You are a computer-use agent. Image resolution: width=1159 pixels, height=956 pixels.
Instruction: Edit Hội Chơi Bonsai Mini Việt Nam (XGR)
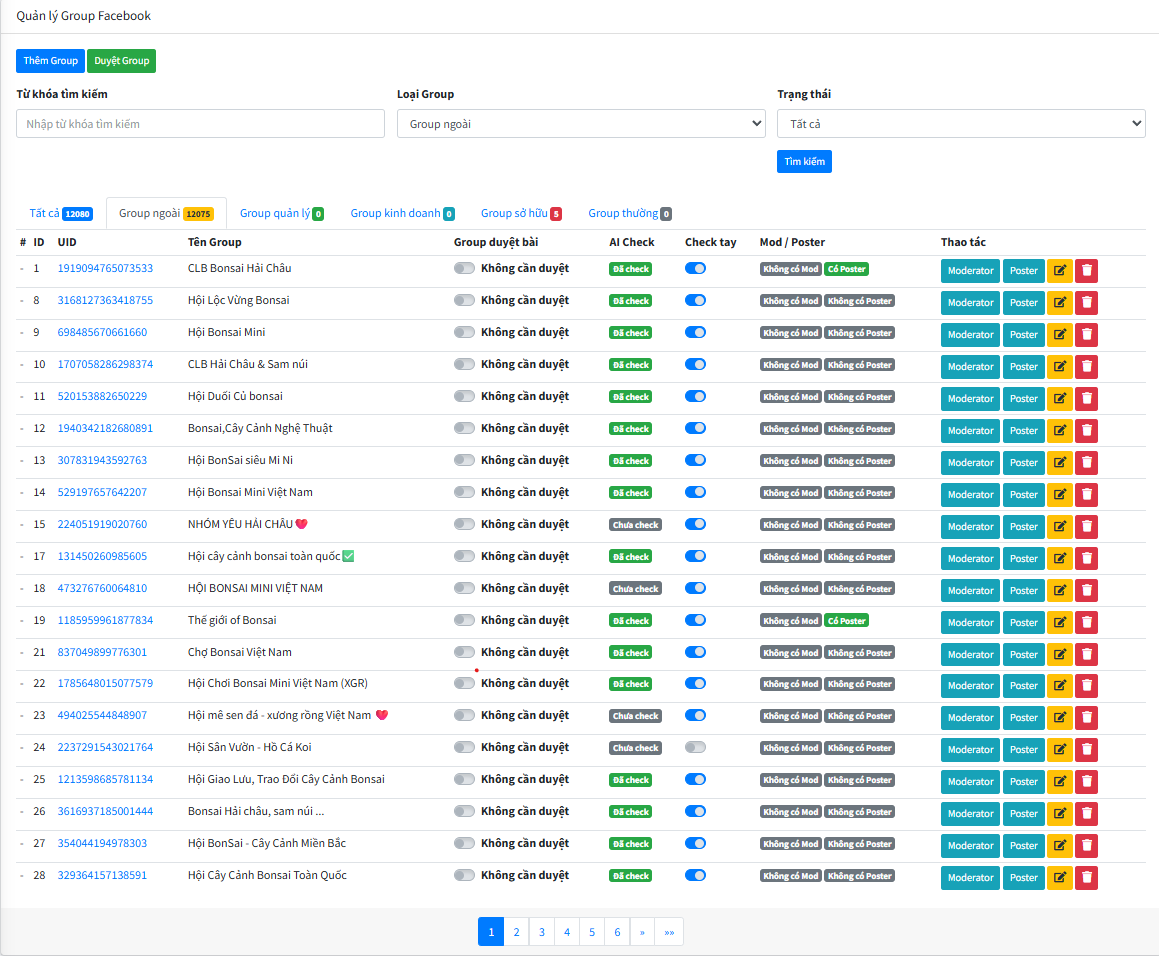pos(1059,685)
